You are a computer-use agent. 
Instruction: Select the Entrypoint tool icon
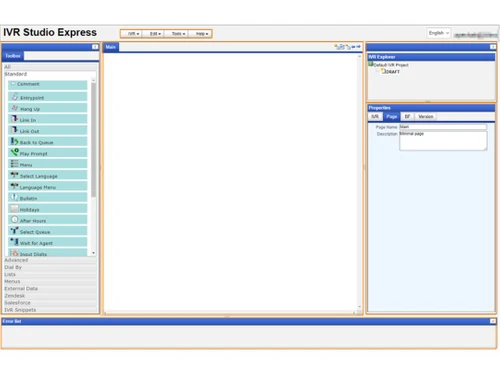point(15,97)
